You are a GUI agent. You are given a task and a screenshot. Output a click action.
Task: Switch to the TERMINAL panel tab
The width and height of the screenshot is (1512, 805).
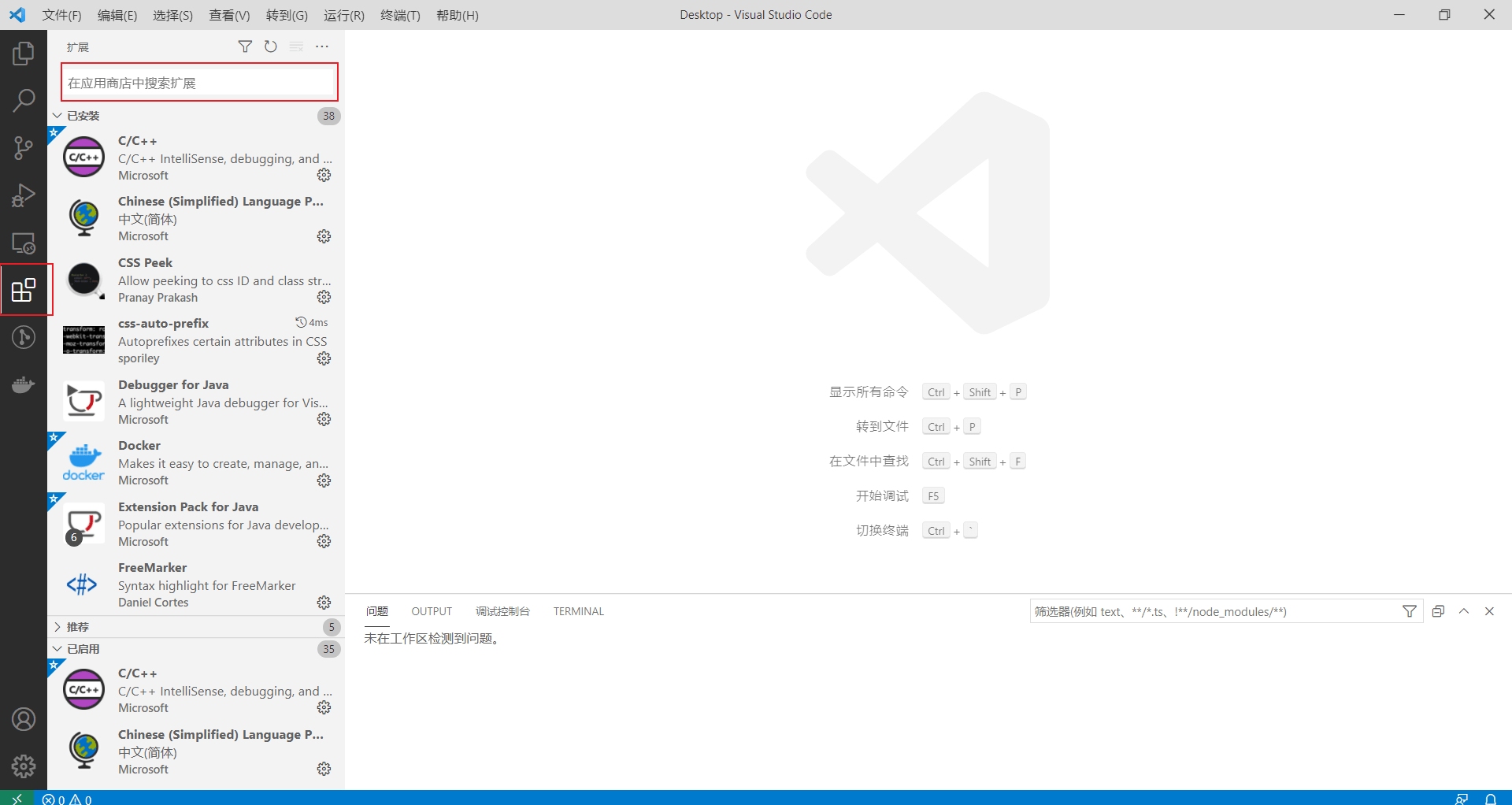(578, 611)
